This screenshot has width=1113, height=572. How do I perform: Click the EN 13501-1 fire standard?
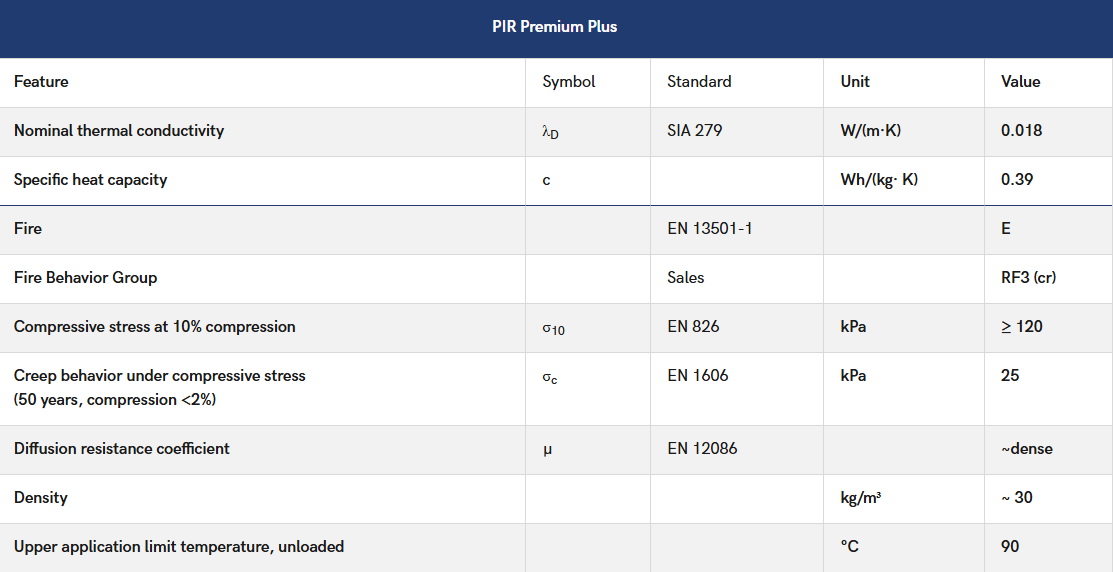[709, 229]
